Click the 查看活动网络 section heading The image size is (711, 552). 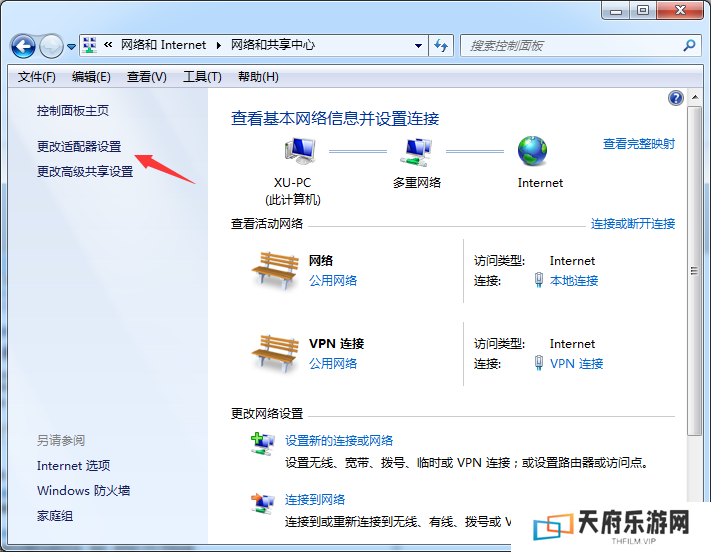click(x=267, y=224)
